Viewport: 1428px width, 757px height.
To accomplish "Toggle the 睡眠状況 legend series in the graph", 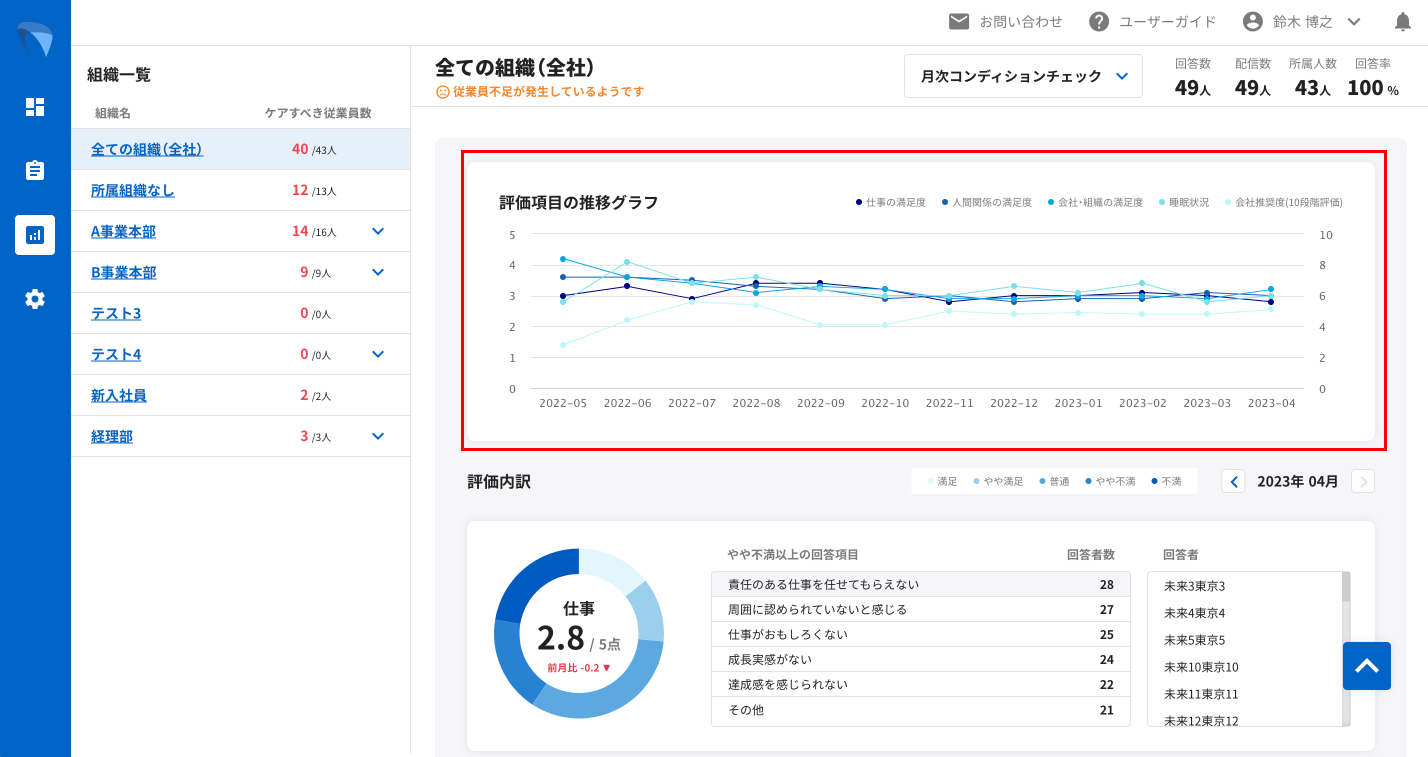I will click(x=1184, y=202).
